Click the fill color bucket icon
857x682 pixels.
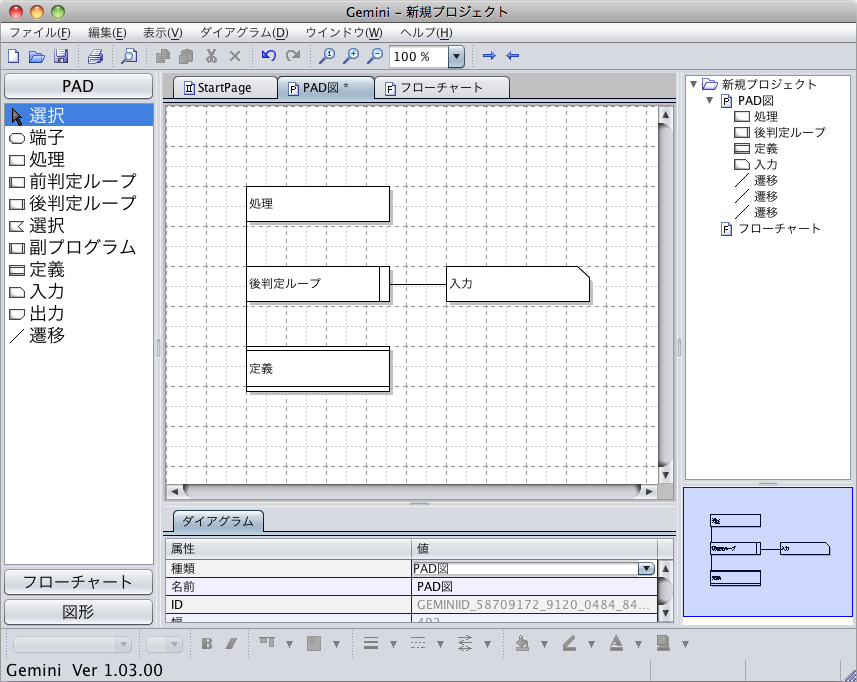click(x=523, y=644)
